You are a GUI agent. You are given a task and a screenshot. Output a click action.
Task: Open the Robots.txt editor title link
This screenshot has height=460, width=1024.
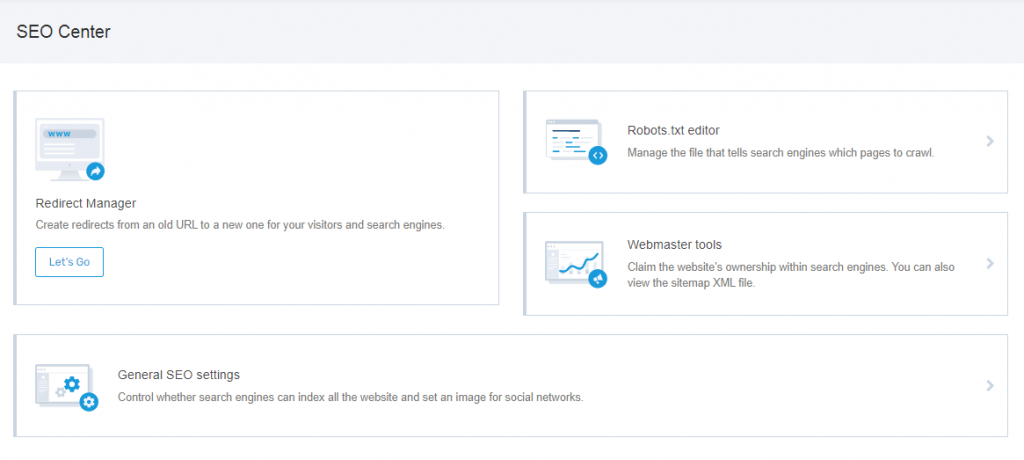pyautogui.click(x=673, y=130)
